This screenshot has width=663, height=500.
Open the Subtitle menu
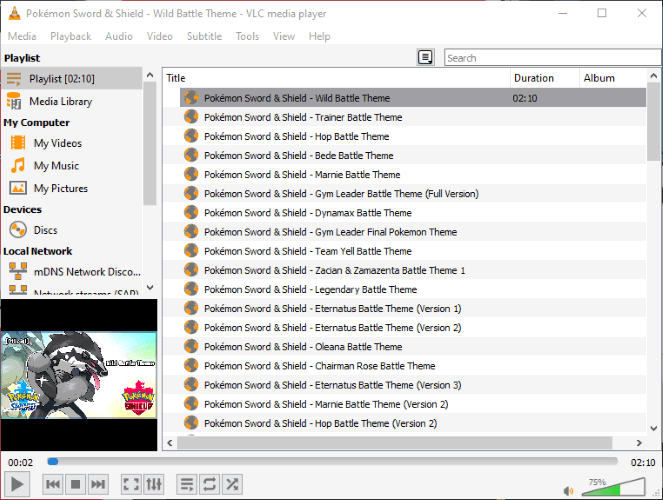tap(204, 36)
